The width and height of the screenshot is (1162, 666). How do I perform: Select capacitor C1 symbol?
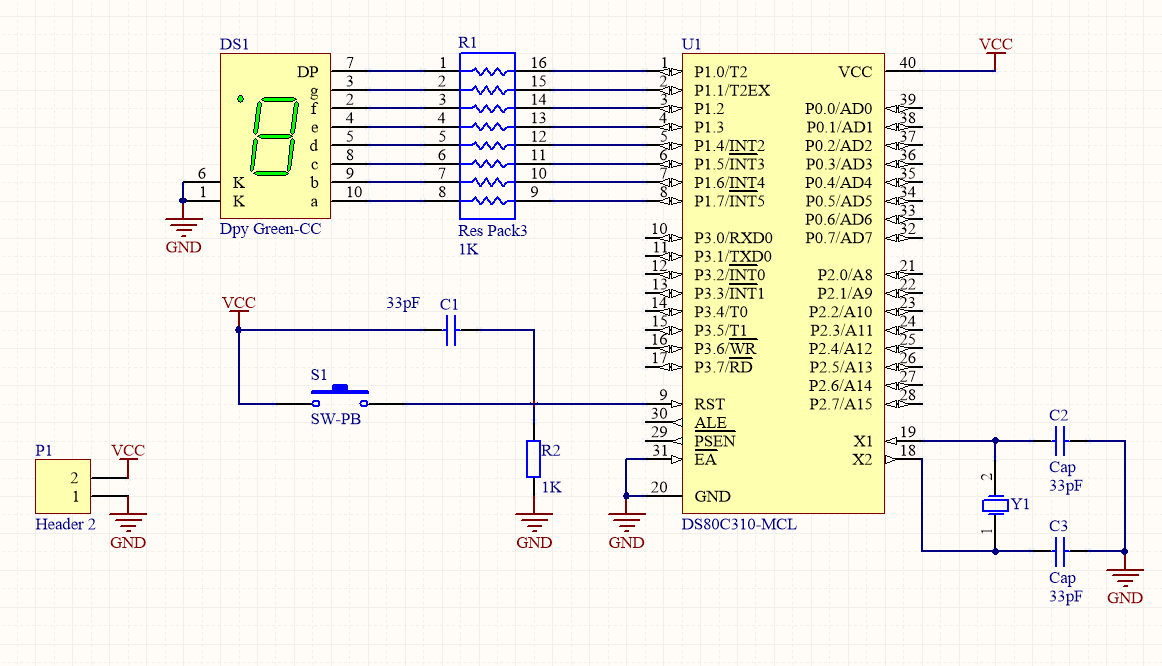tap(451, 330)
